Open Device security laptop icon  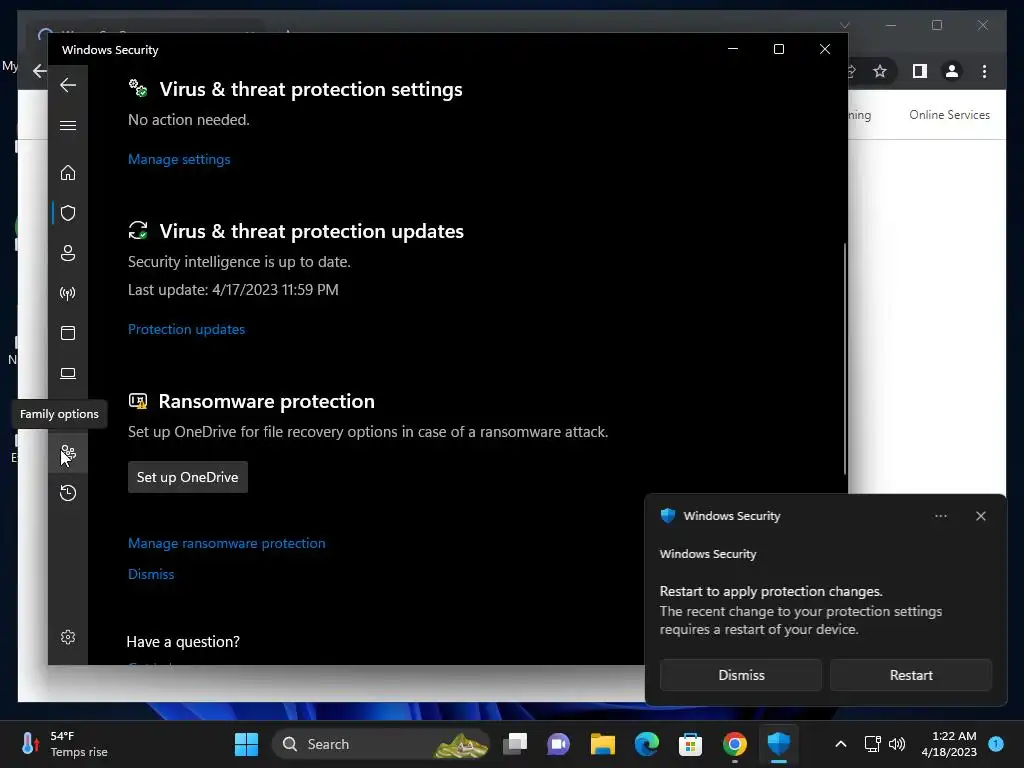[68, 373]
